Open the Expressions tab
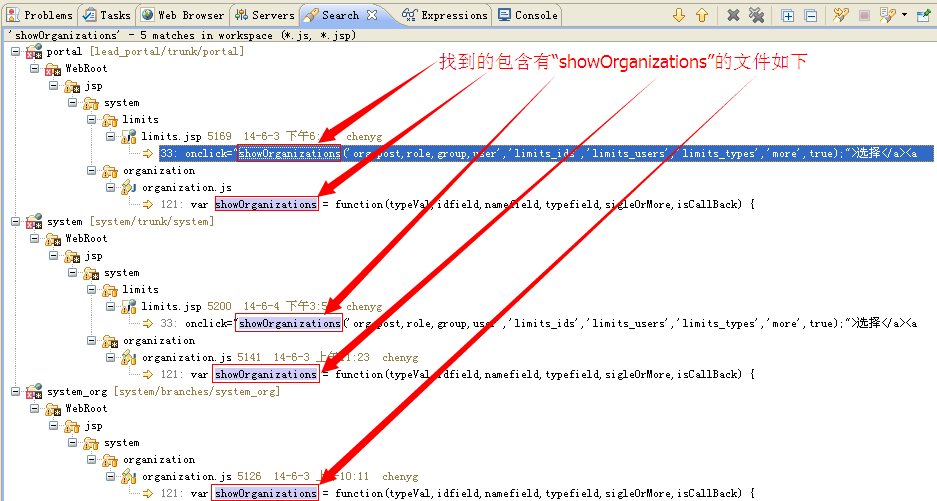Screen dimensions: 937x501 click(445, 15)
